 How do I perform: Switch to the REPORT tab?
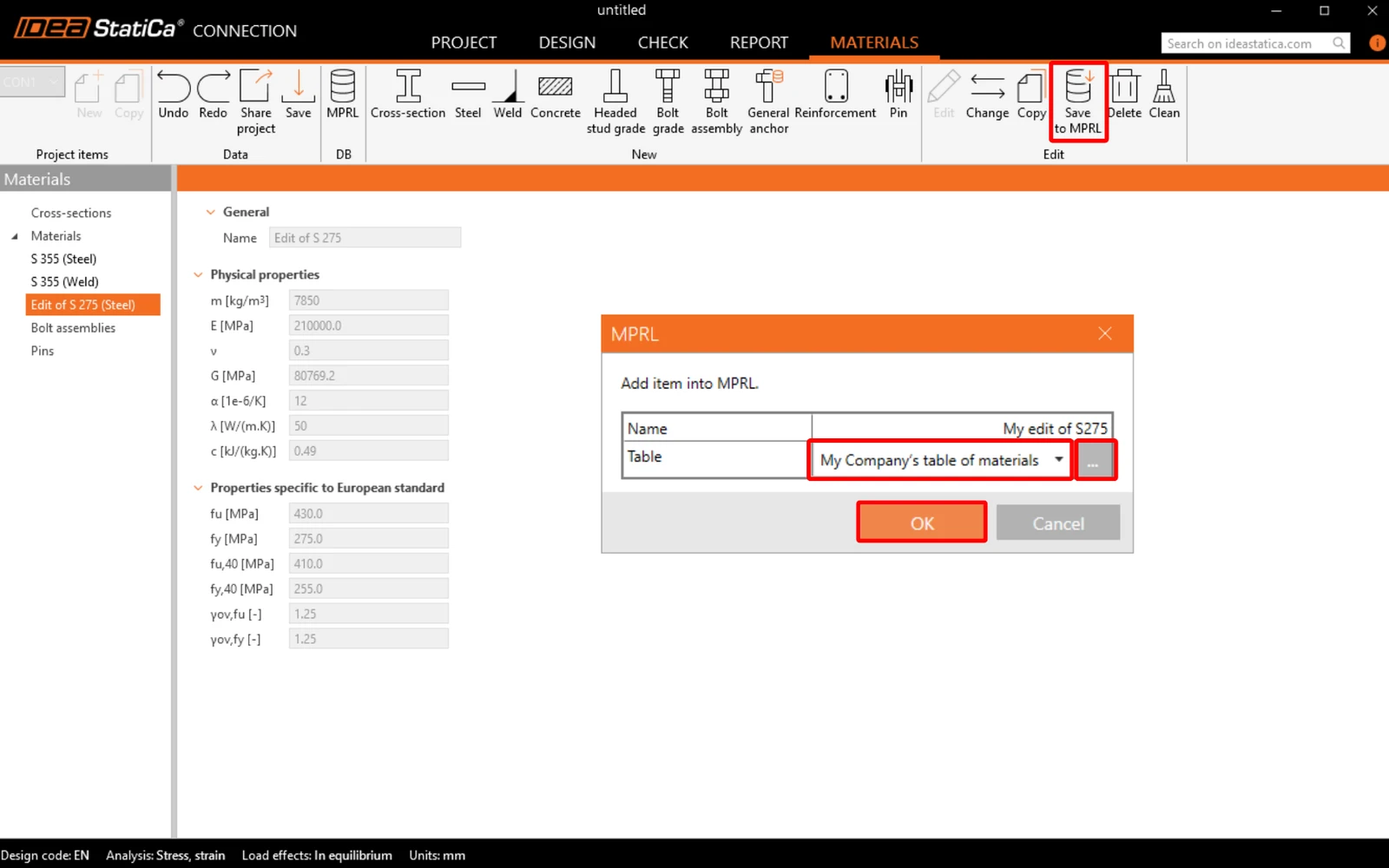tap(759, 43)
